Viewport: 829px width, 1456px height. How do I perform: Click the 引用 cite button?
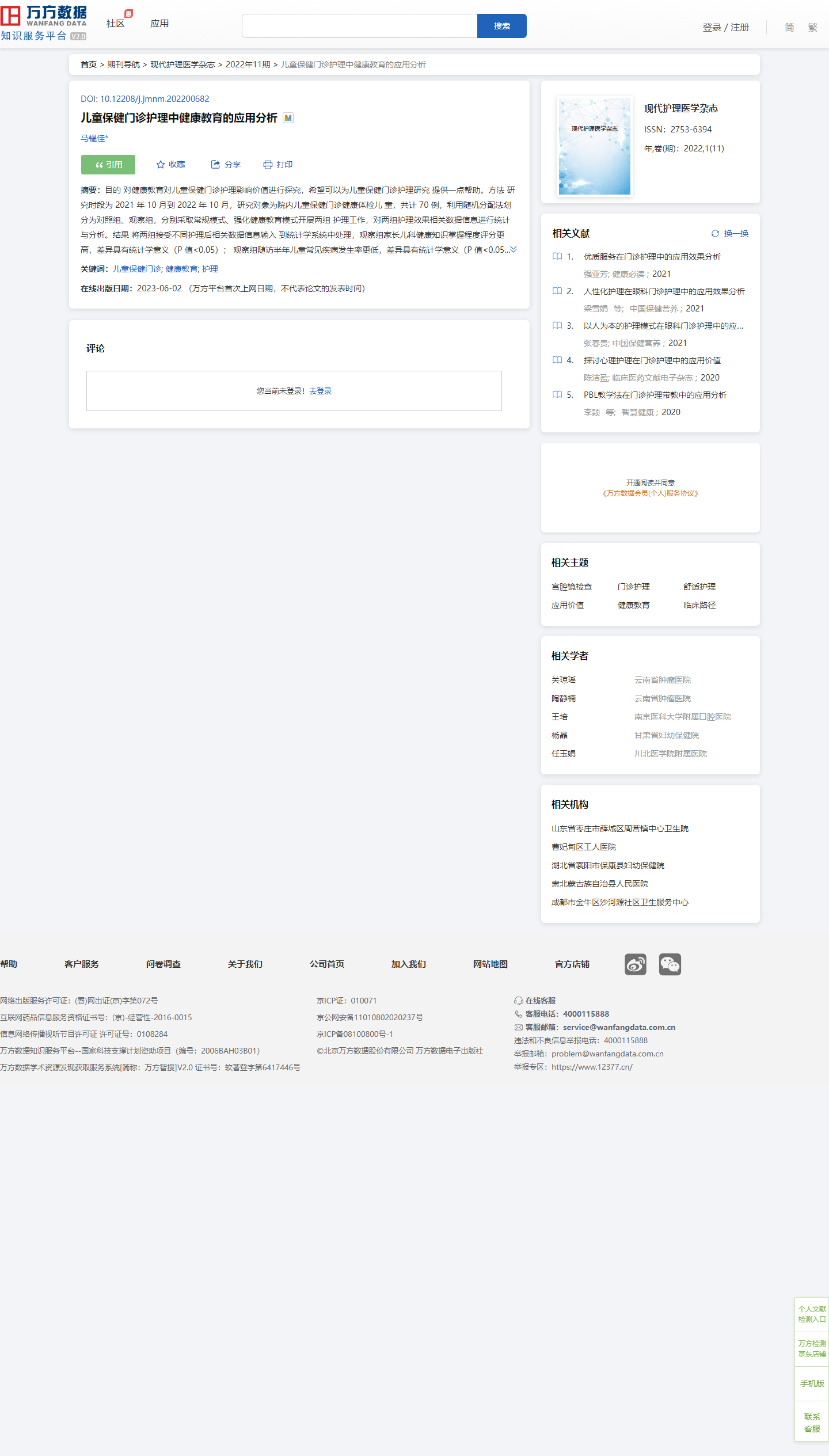coord(108,165)
